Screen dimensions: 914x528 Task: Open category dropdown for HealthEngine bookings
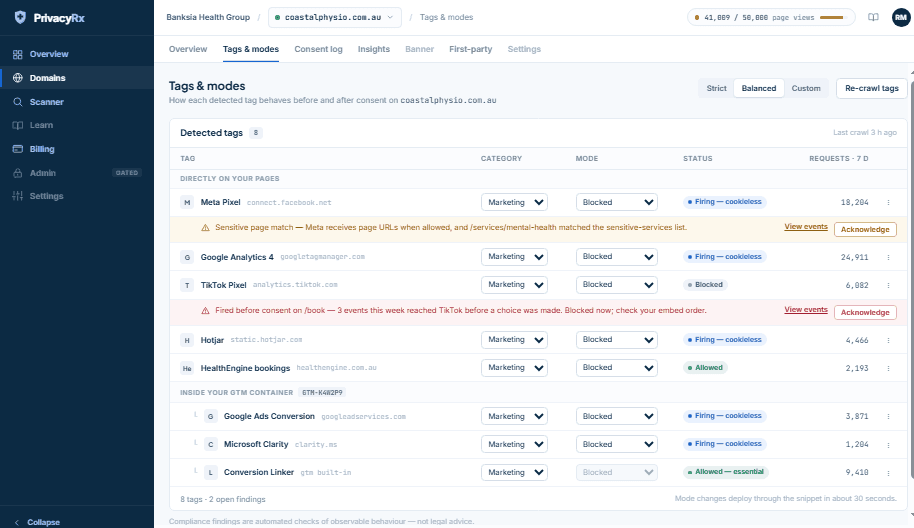(x=514, y=367)
